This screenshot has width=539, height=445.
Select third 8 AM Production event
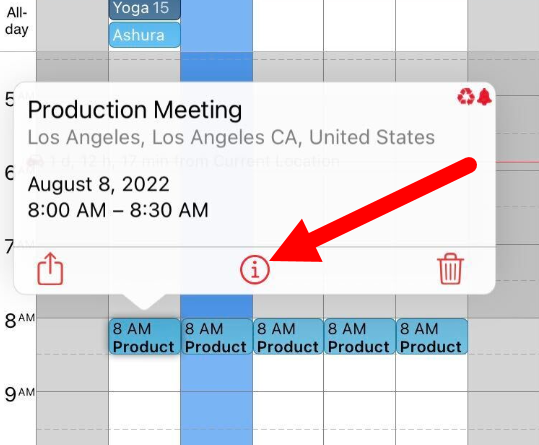288,336
